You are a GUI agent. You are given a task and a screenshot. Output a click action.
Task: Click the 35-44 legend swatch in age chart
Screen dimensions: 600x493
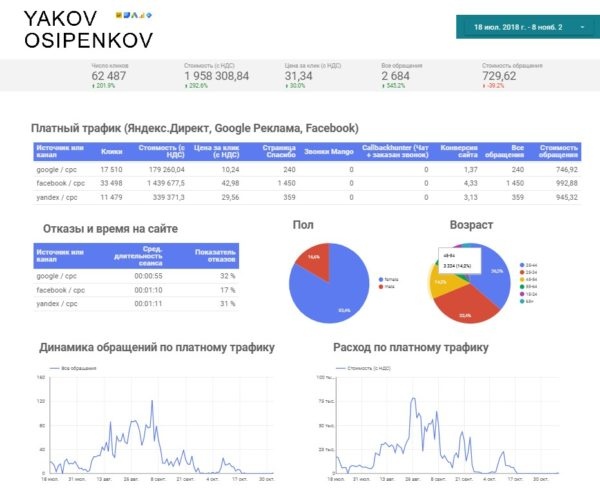tap(522, 265)
